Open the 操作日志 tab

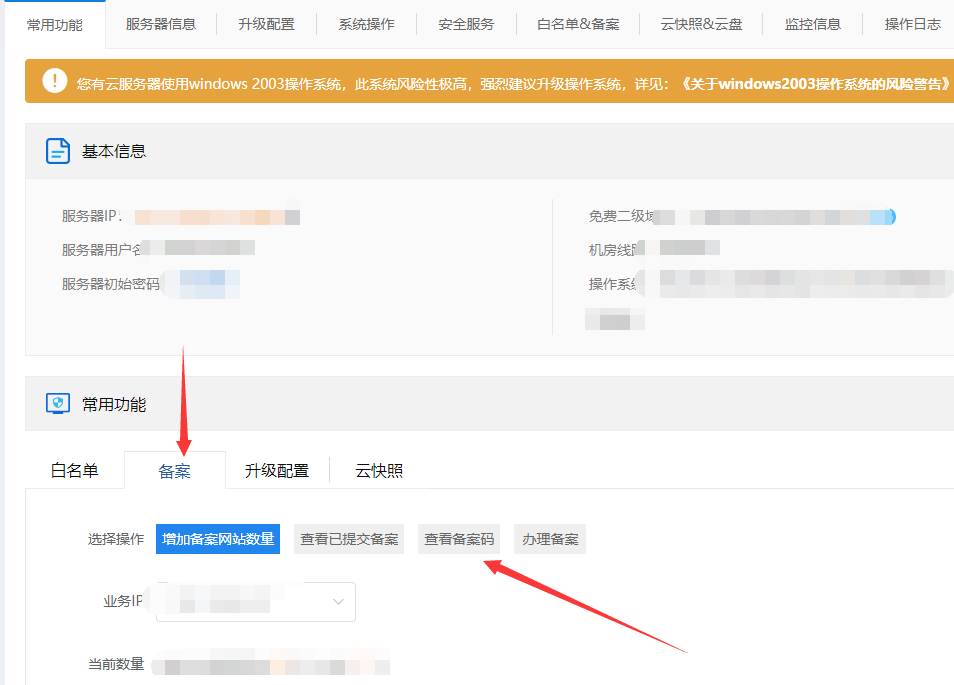pos(912,24)
